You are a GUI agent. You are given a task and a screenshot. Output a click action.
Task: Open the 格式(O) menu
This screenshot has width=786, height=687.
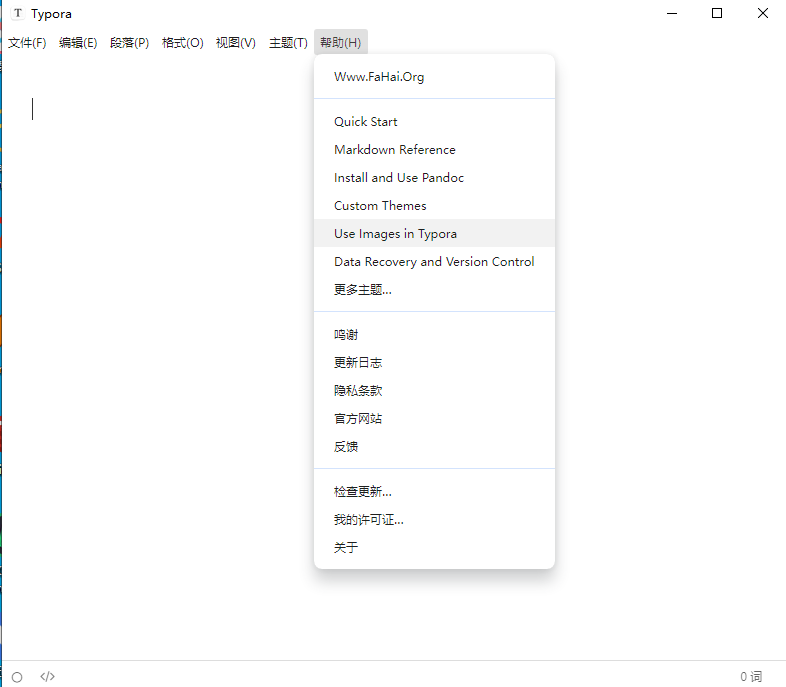tap(182, 43)
